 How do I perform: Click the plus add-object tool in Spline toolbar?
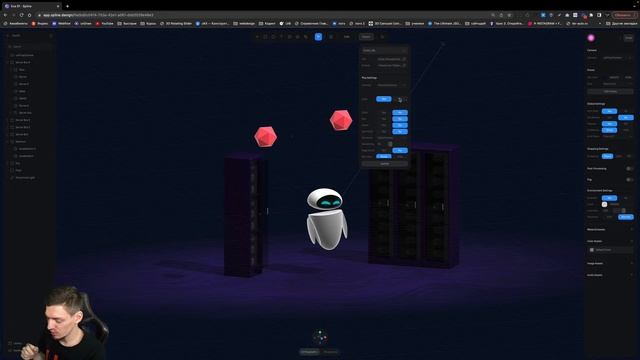pyautogui.click(x=257, y=37)
